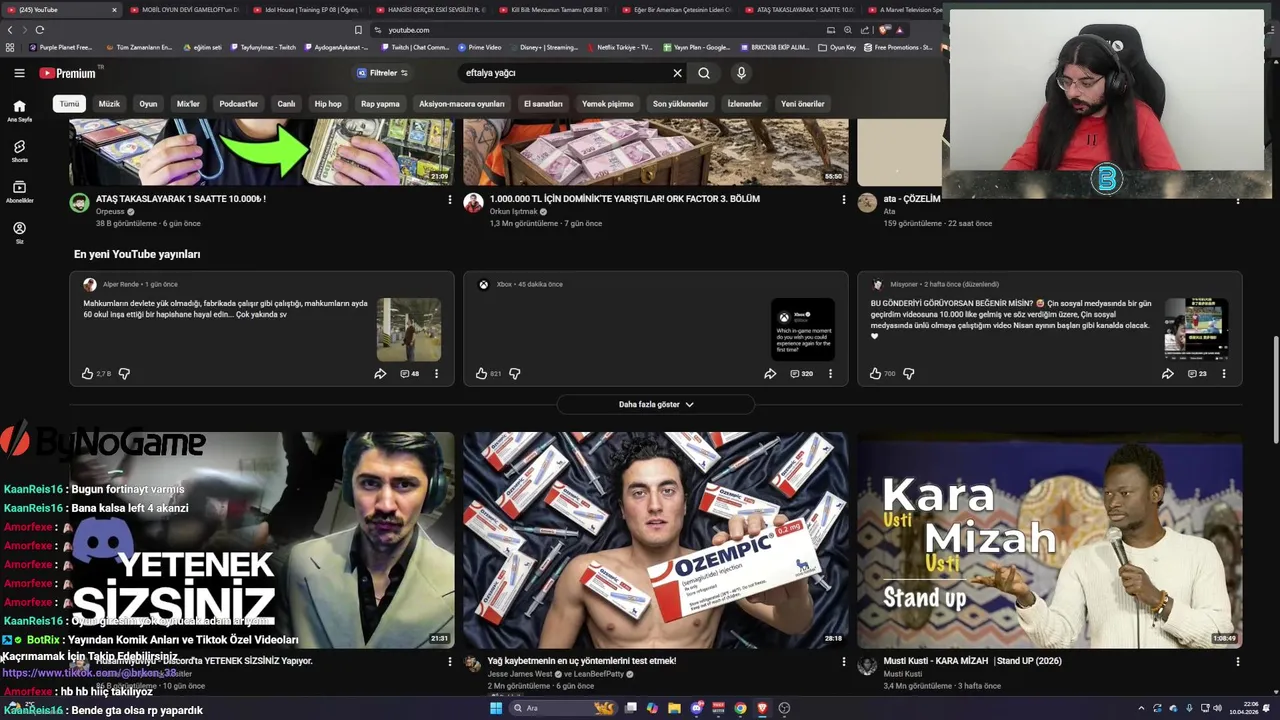The height and width of the screenshot is (720, 1280).
Task: Open Musti Kusti channel name link
Action: point(903,674)
